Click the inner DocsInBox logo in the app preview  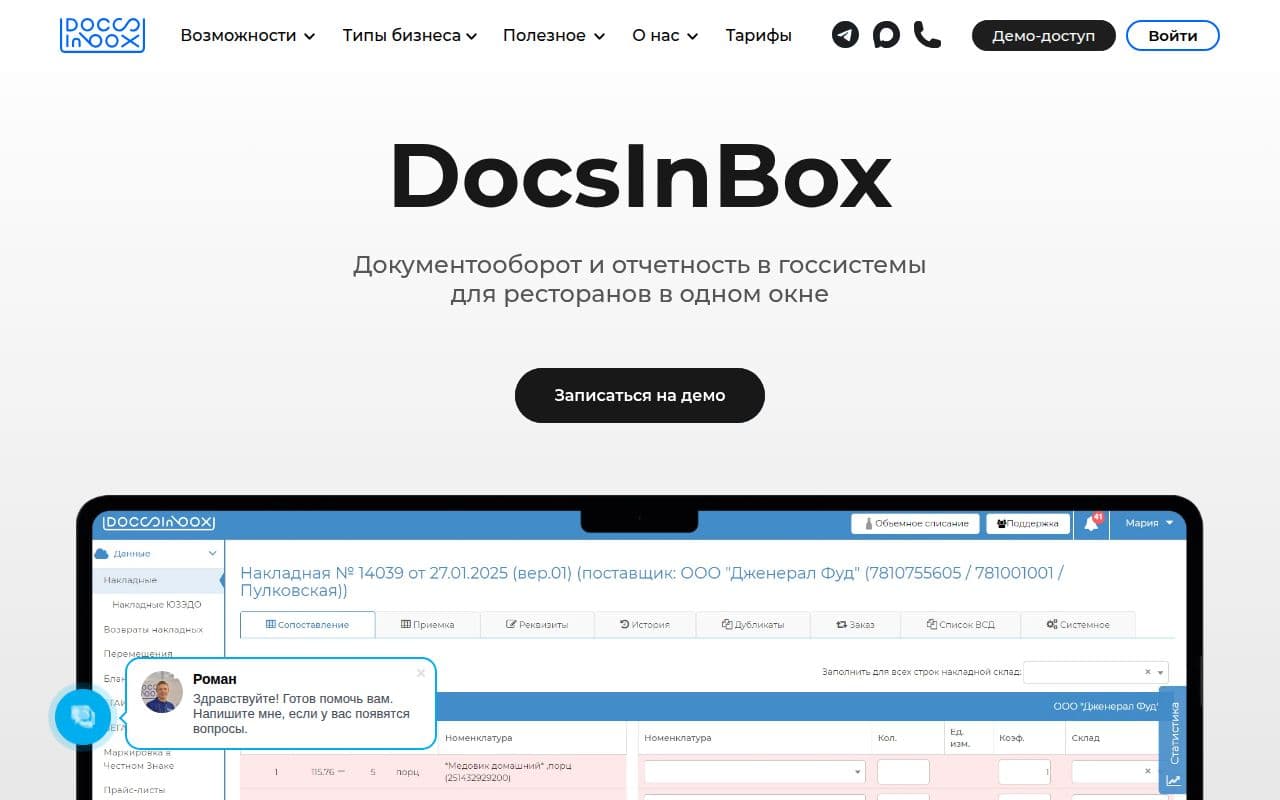pos(159,522)
